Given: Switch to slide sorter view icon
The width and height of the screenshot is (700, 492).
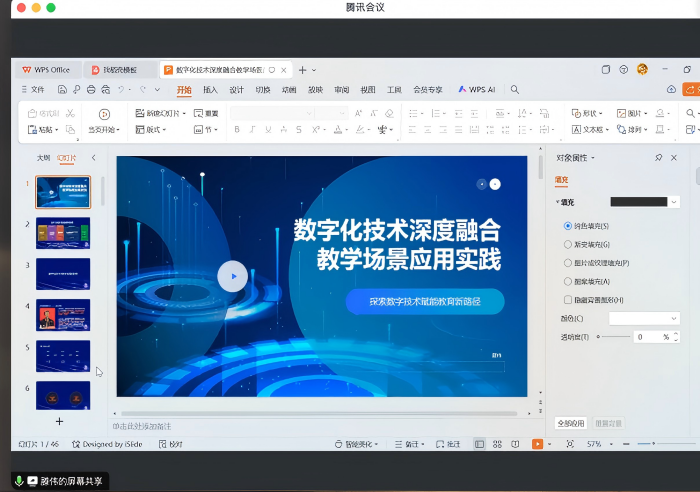Looking at the screenshot, I should click(498, 444).
